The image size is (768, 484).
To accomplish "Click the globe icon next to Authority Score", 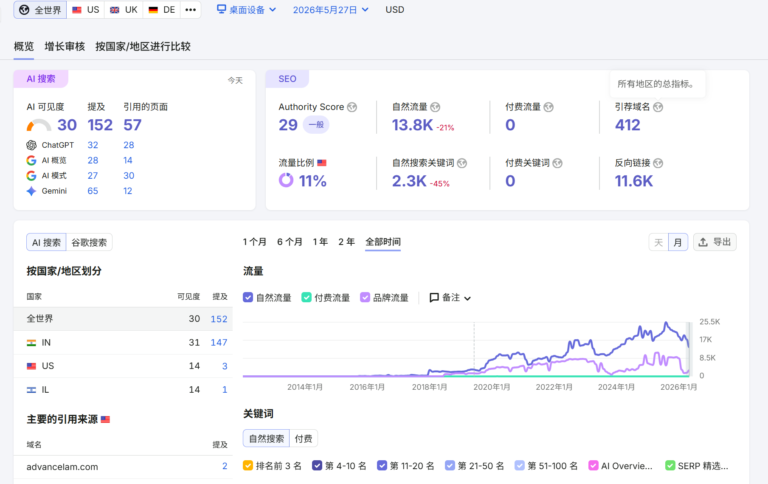I will click(352, 107).
